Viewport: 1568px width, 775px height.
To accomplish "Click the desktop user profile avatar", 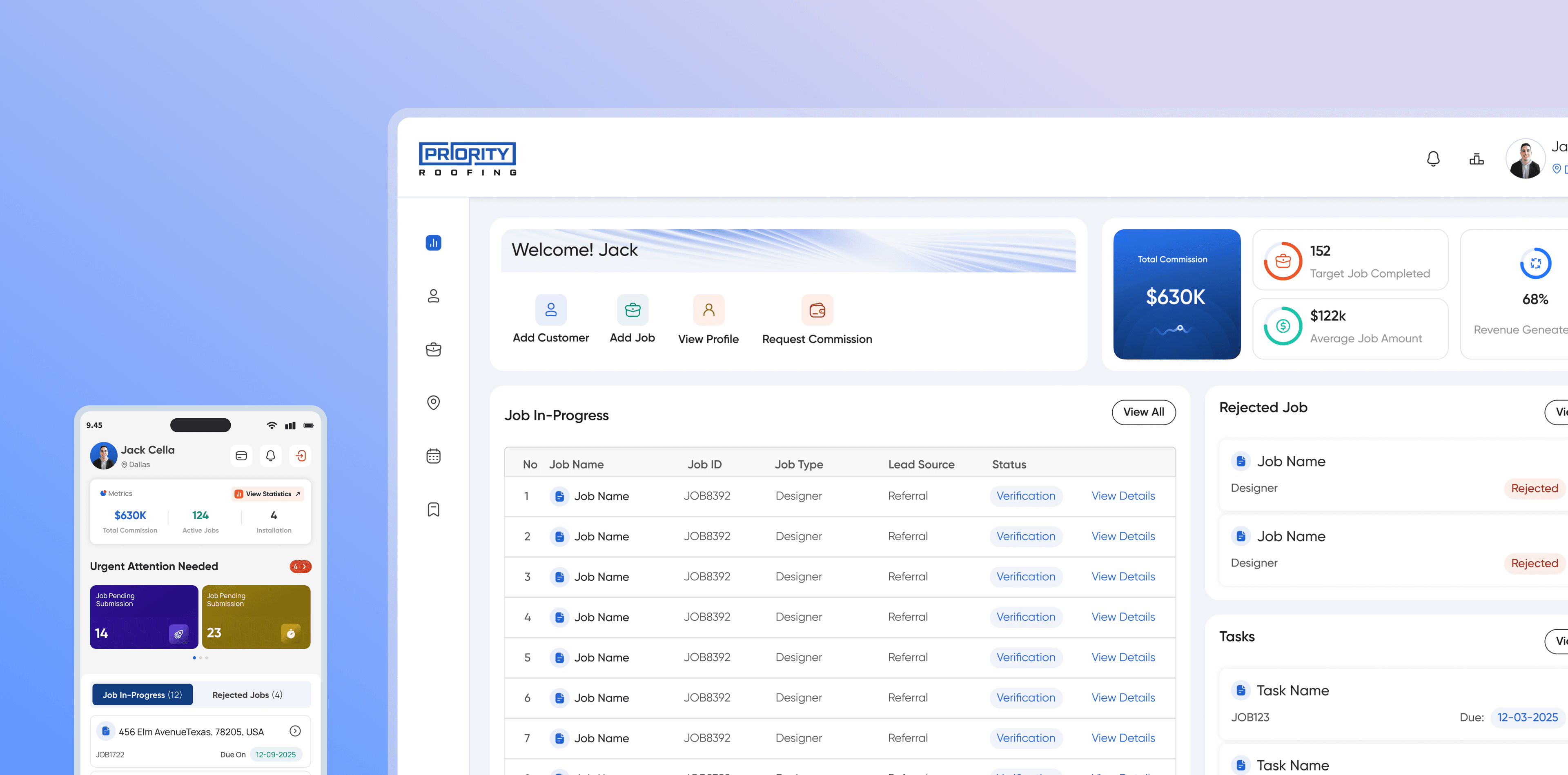I will (x=1525, y=159).
